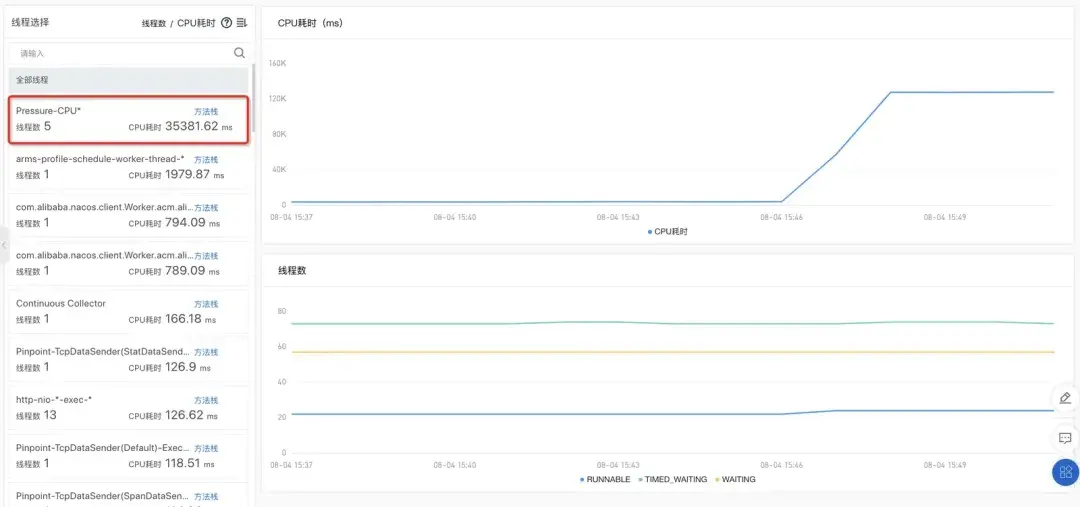
Task: Open 方法栈 link for http-nio-*-exec-*
Action: (206, 400)
